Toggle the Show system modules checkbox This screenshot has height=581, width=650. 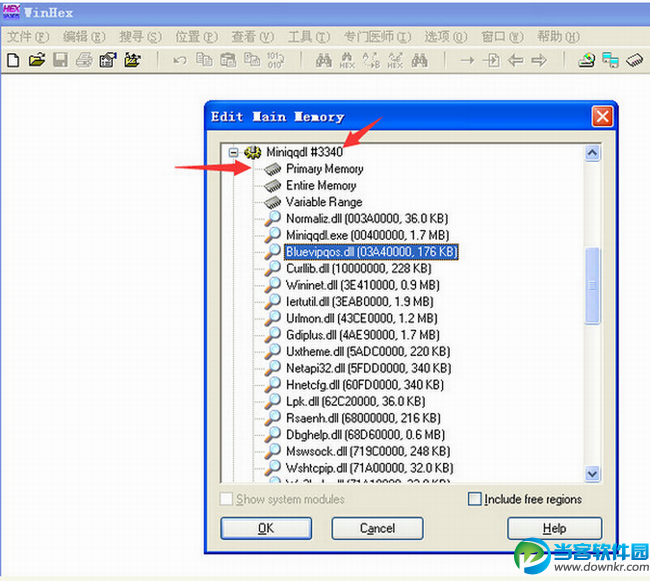point(226,499)
